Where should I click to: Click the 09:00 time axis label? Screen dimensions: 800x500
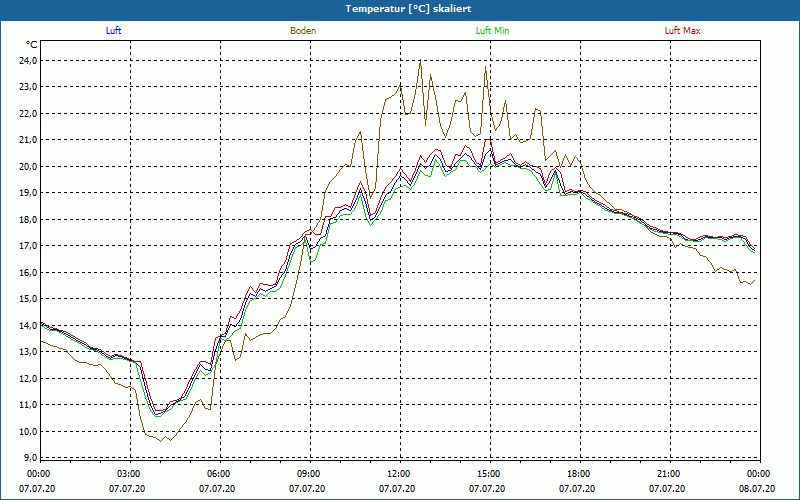pos(307,474)
